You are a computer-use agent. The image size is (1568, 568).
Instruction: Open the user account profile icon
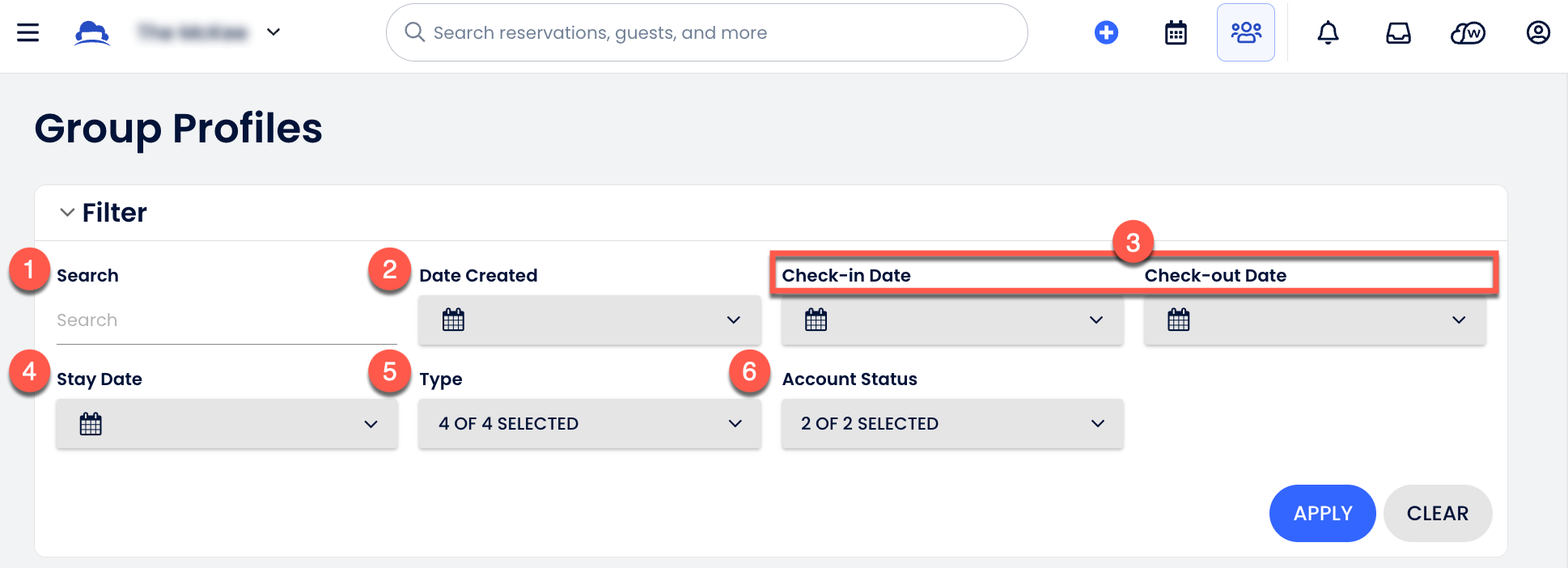pyautogui.click(x=1538, y=32)
